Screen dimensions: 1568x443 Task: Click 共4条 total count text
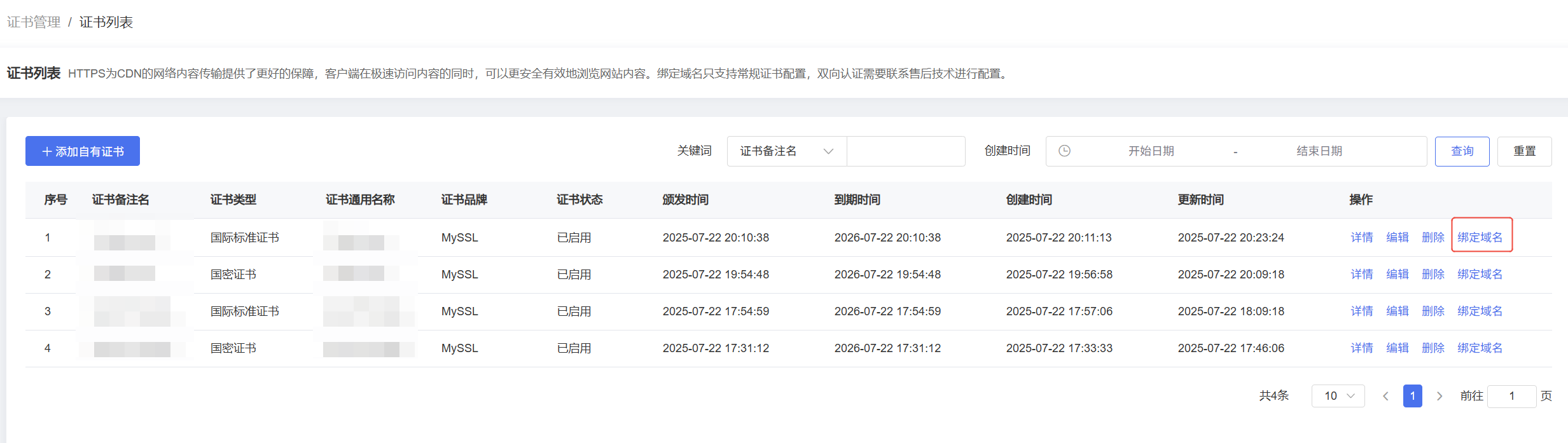(1274, 396)
